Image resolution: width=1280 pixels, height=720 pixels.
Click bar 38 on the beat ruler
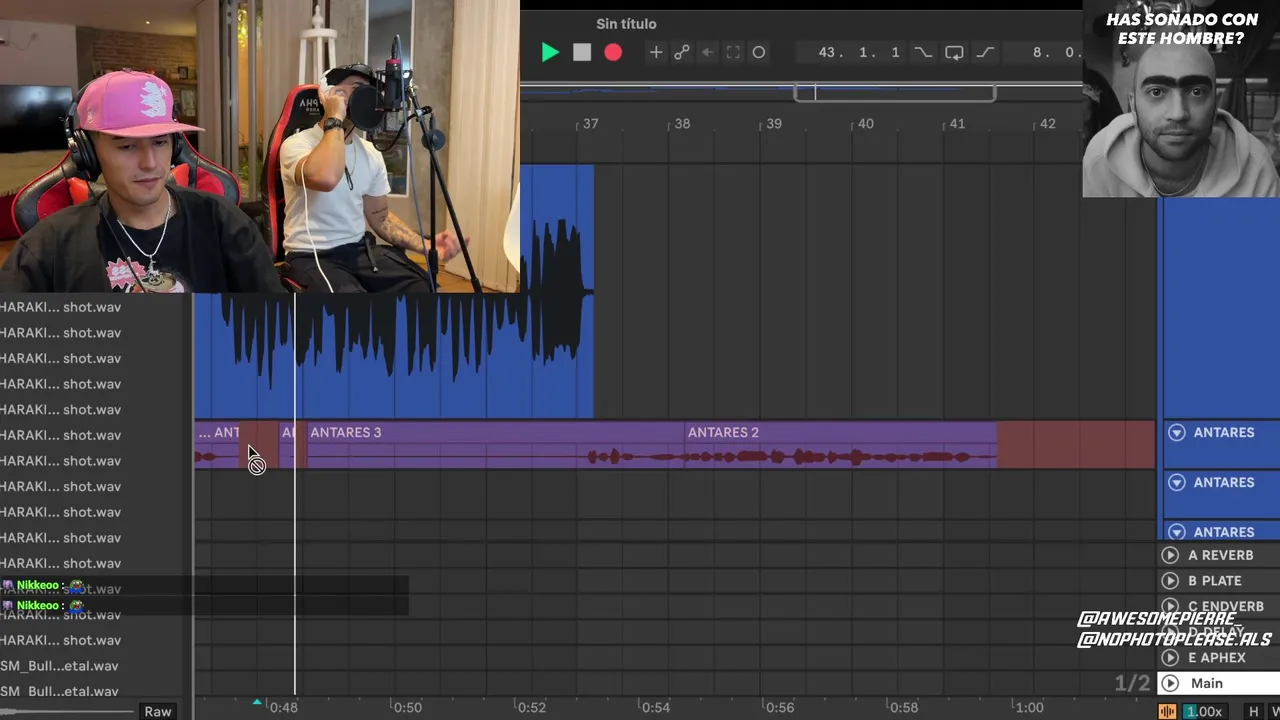[682, 124]
